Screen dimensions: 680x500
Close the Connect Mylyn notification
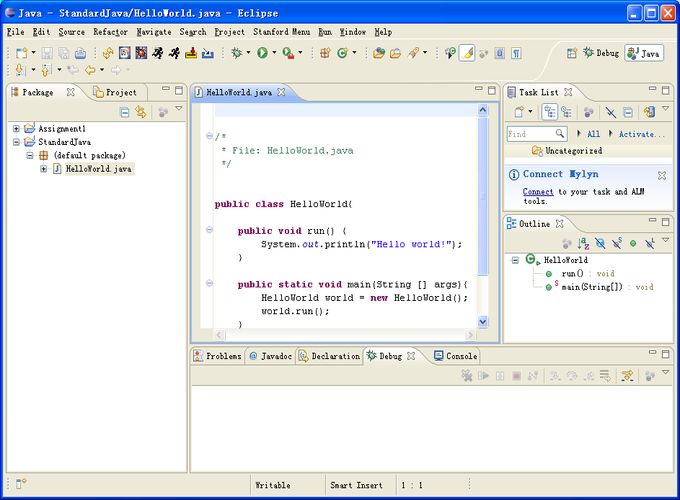tap(664, 173)
